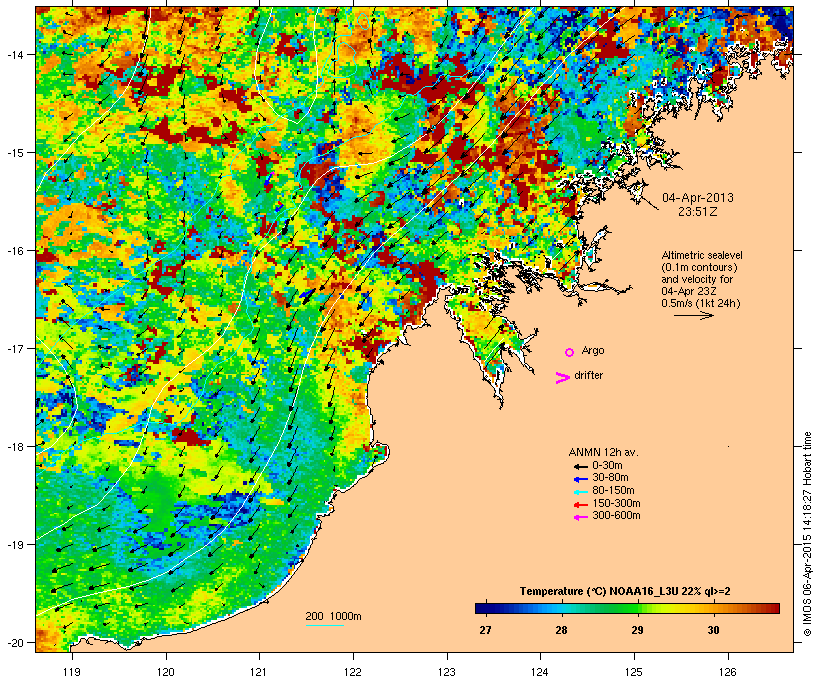Image resolution: width=820 pixels, height=680 pixels.
Task: Click the temperature color bar gradient
Action: pyautogui.click(x=627, y=608)
